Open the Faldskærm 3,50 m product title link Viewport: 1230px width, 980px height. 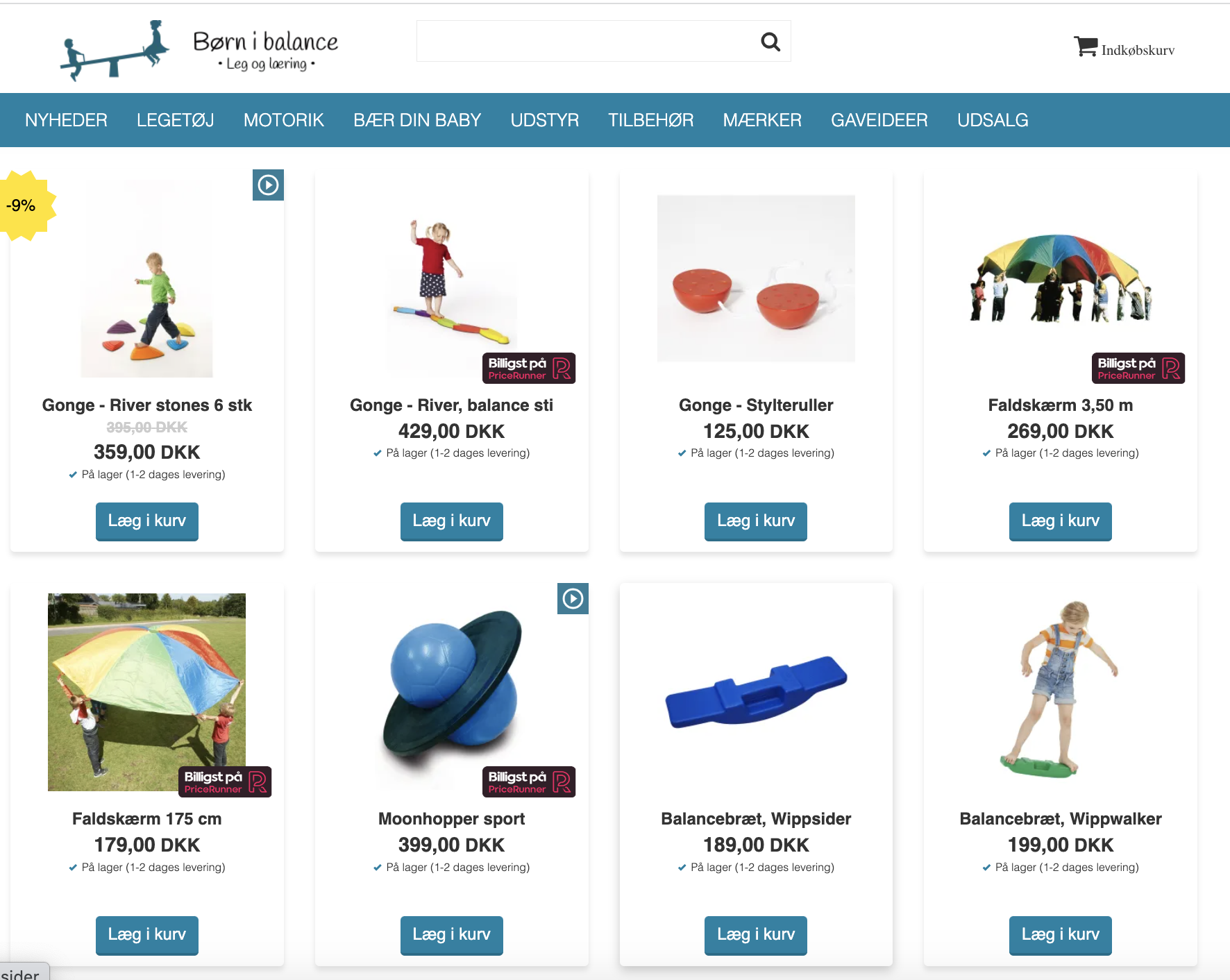1061,405
